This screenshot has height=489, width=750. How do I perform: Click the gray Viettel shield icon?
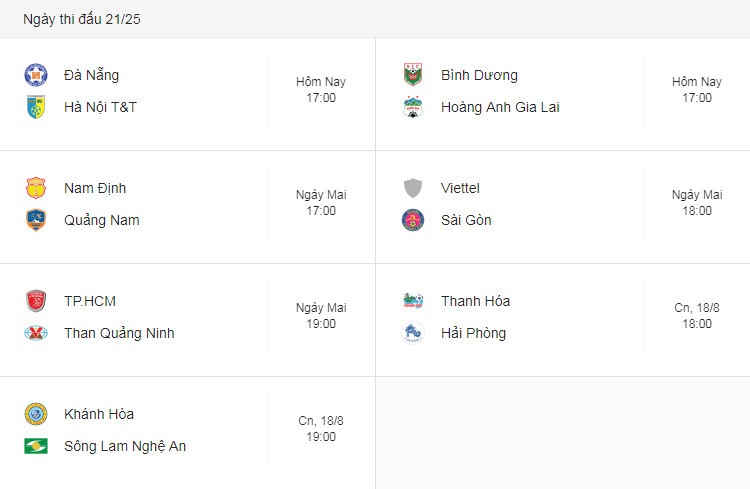click(413, 188)
